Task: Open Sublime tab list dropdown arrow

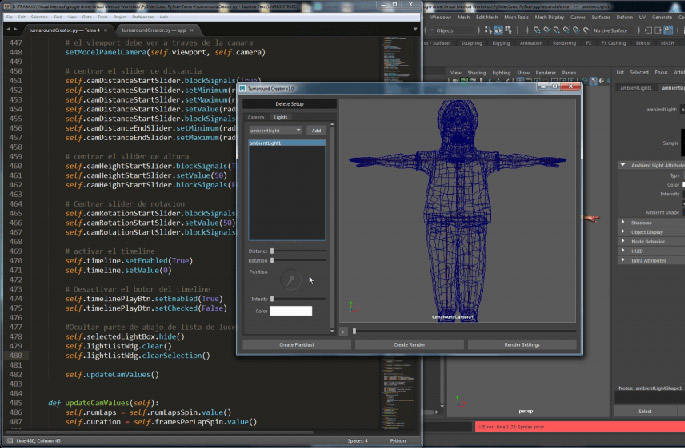Action: (415, 29)
